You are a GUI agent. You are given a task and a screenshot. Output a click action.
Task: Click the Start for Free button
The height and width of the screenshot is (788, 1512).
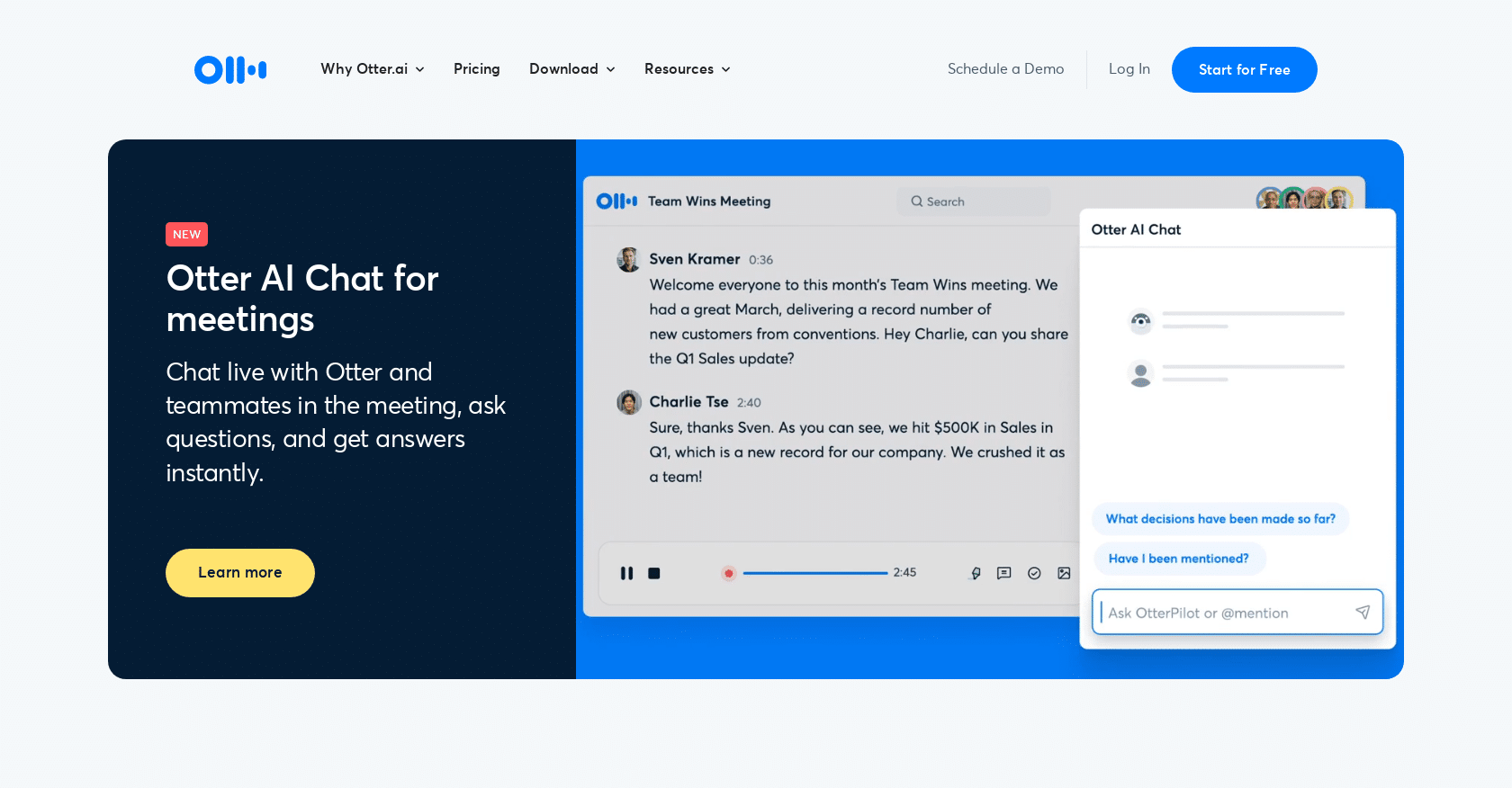[1244, 69]
